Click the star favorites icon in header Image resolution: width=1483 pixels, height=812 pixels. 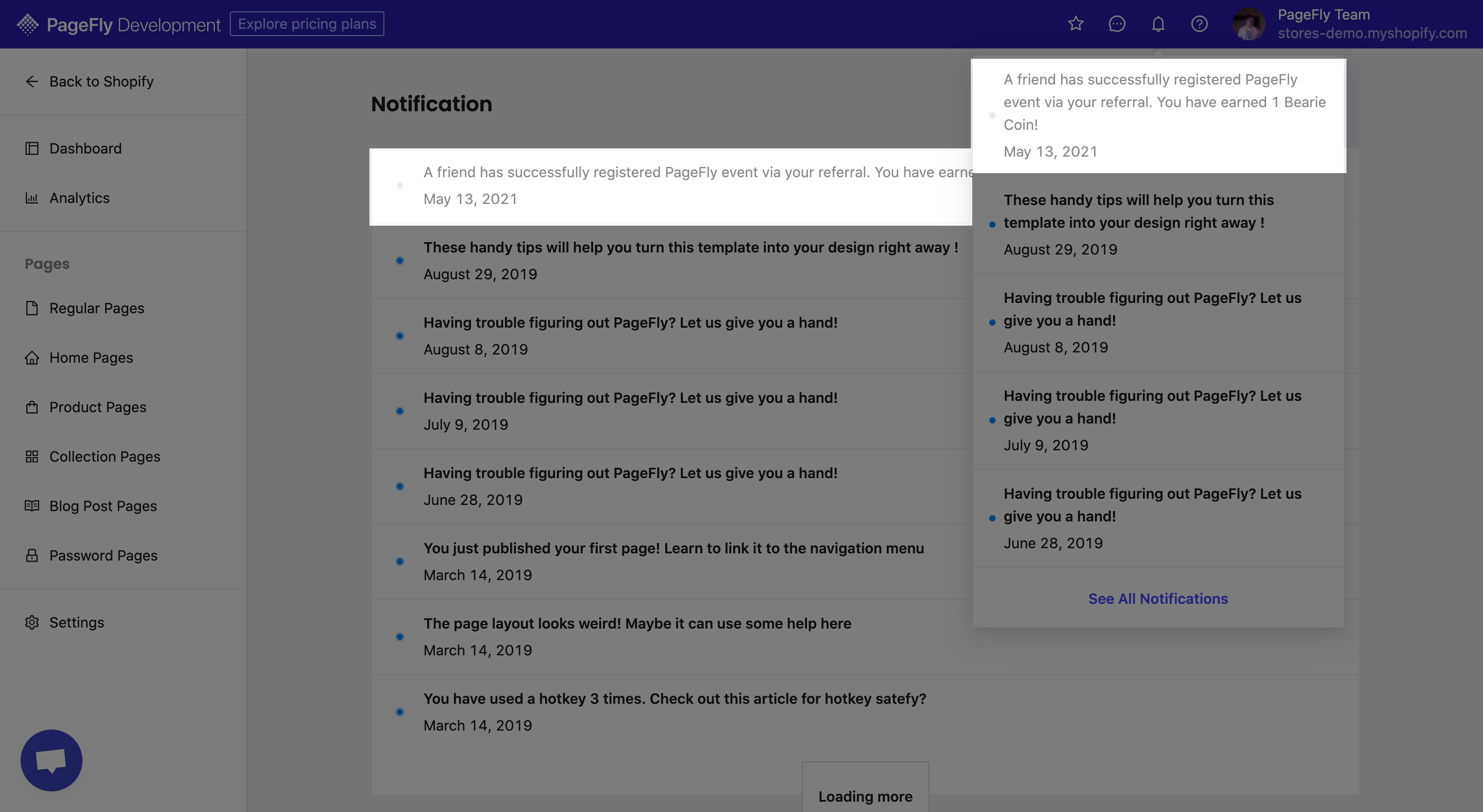pos(1075,24)
